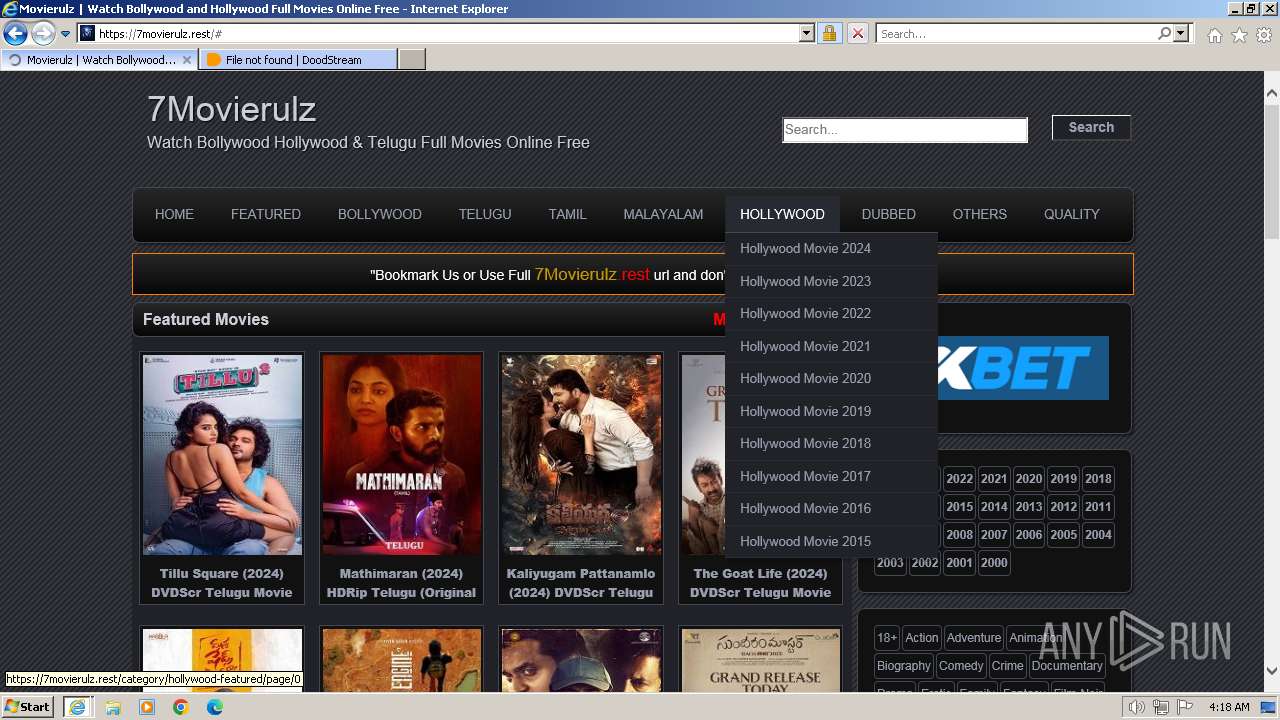
Task: Switch to File not found DoodStream tab
Action: pos(297,60)
